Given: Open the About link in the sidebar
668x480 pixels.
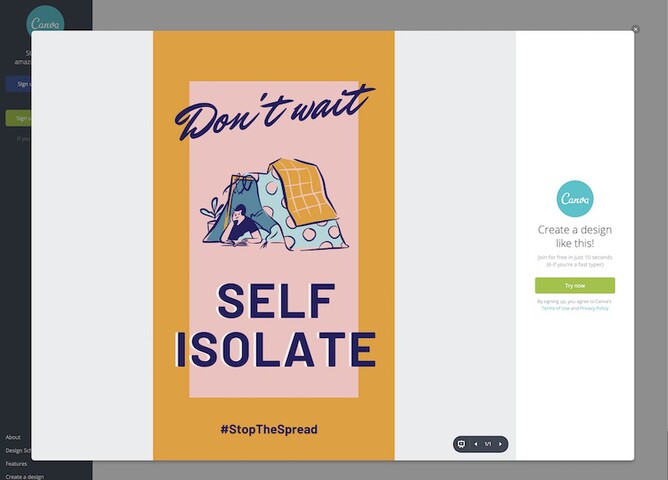Looking at the screenshot, I should 13,437.
